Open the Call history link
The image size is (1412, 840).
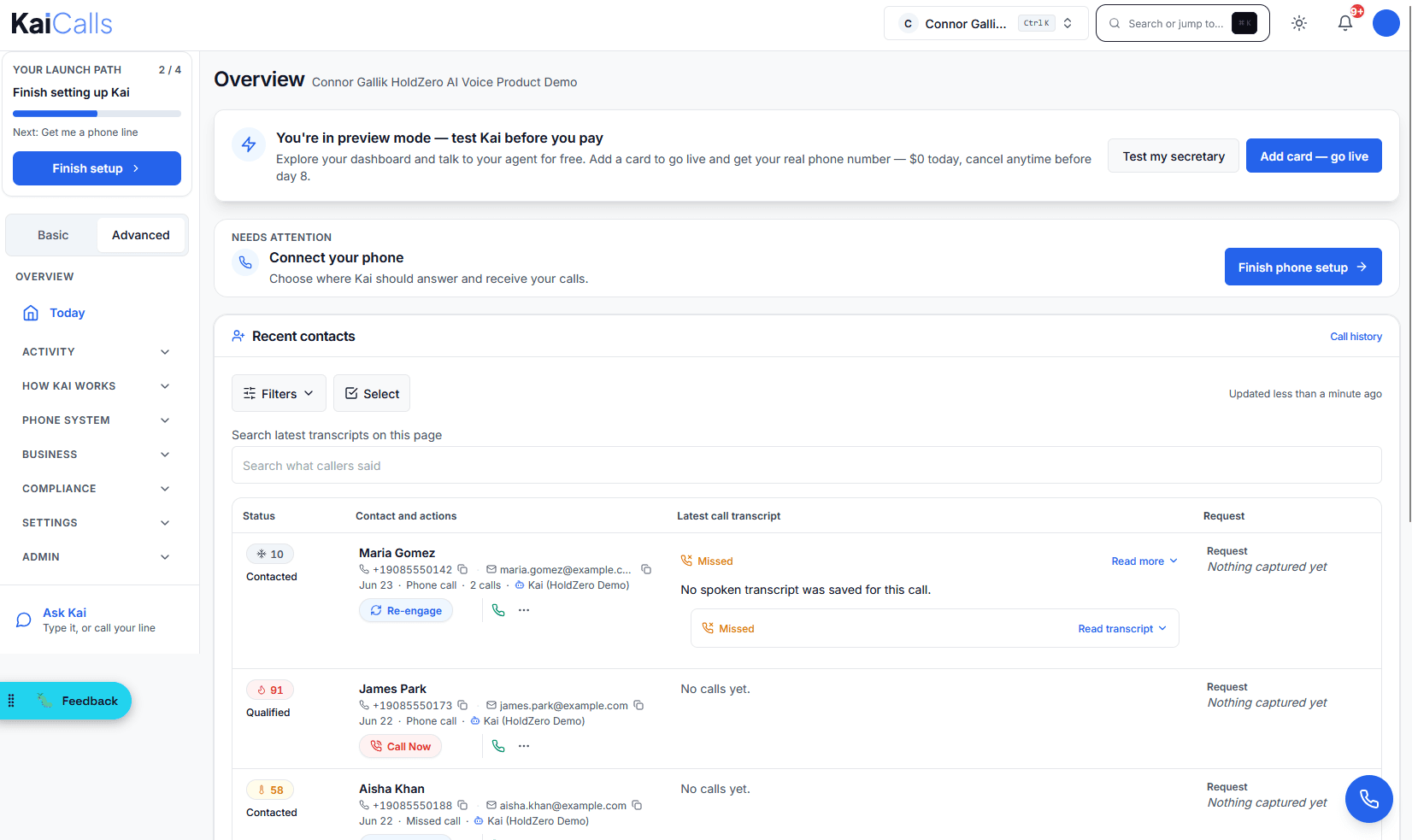1356,337
